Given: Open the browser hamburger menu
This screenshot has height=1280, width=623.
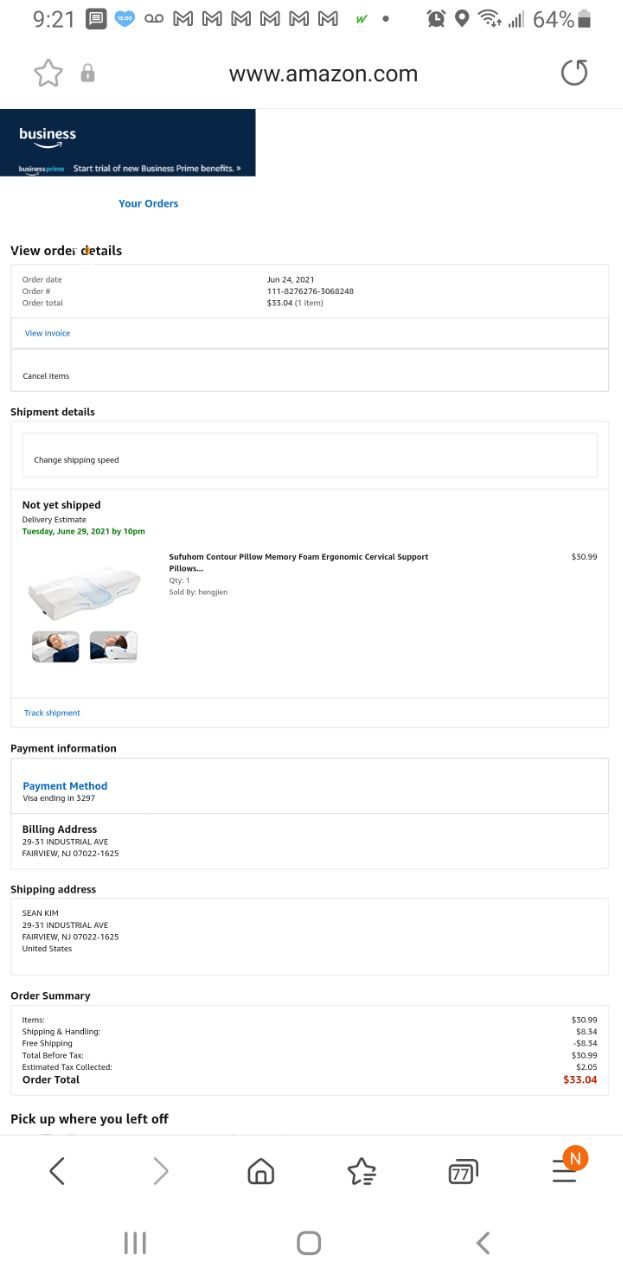Looking at the screenshot, I should point(565,1171).
